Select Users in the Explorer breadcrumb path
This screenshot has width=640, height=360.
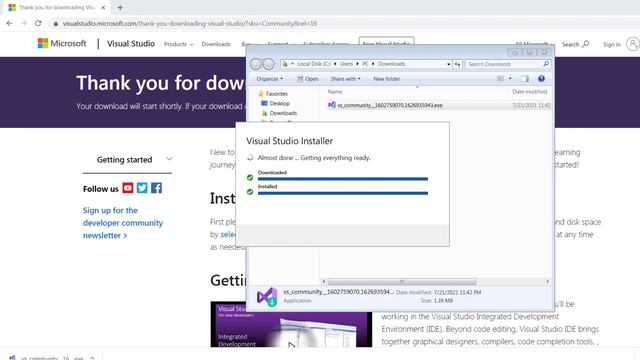tap(347, 64)
